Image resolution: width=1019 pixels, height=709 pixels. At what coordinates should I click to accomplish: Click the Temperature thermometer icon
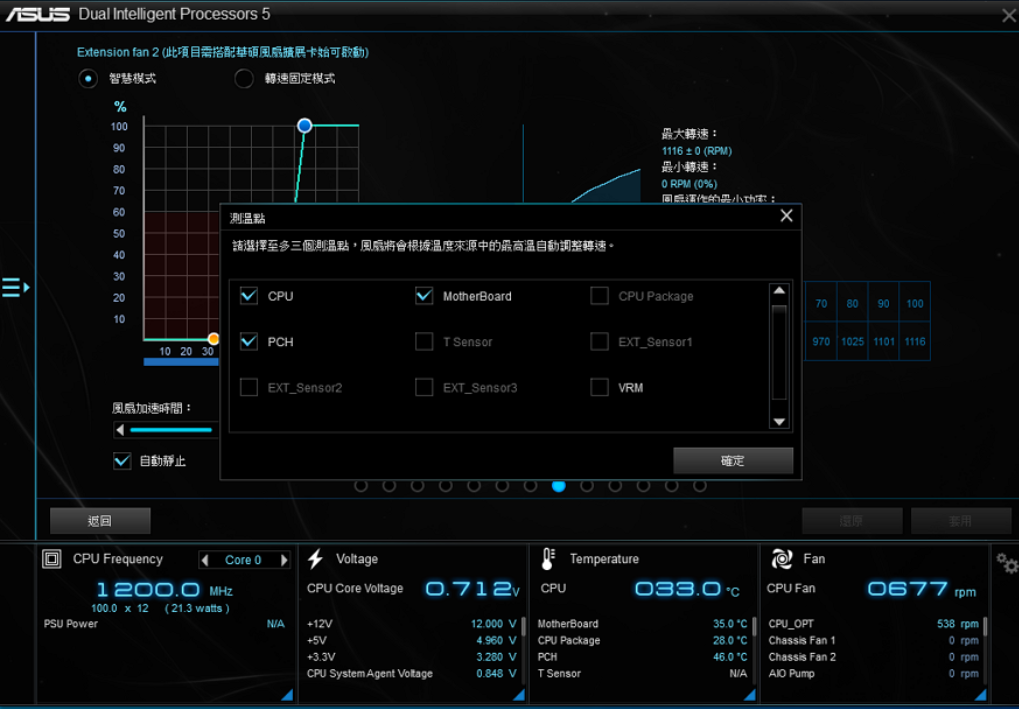548,559
